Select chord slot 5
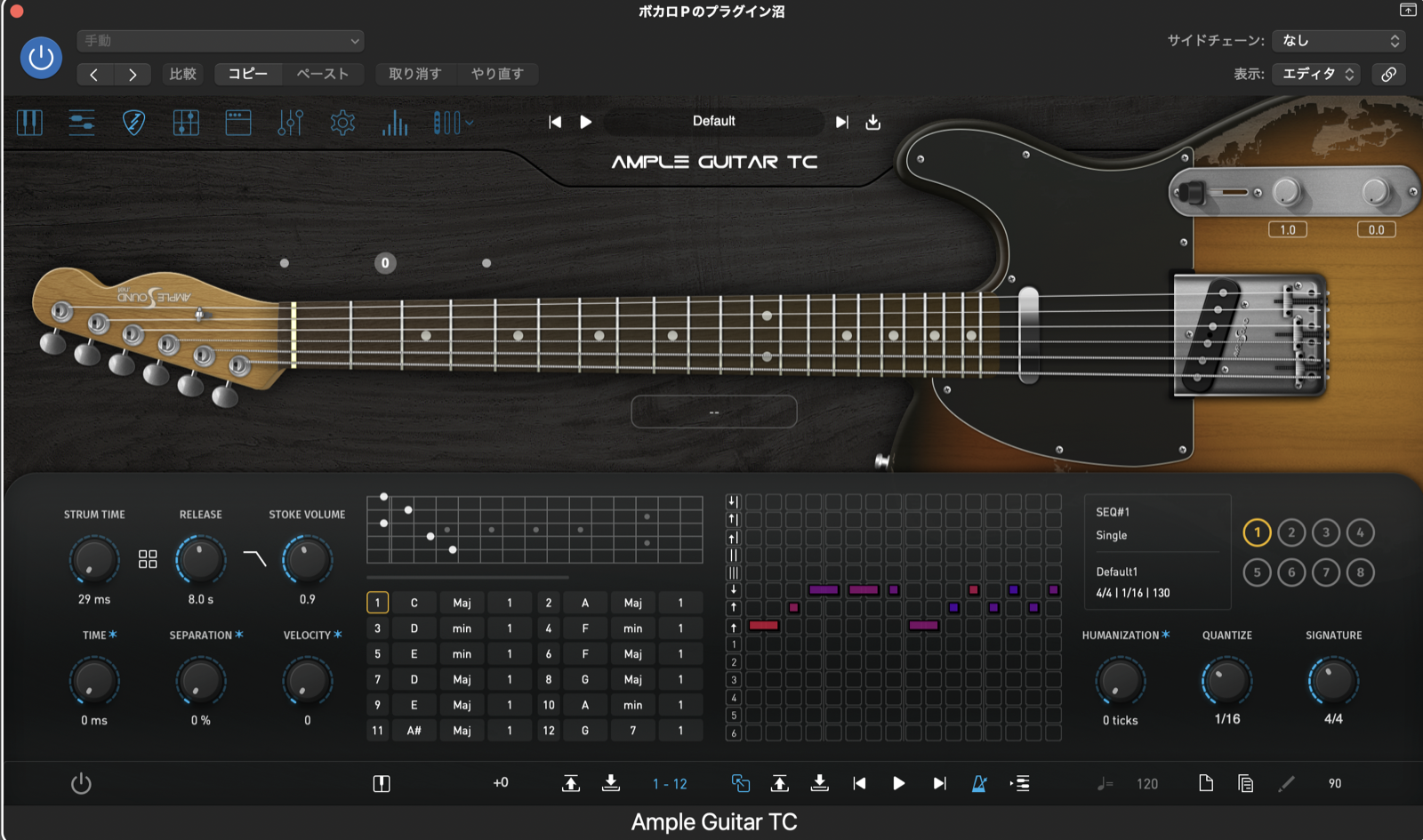Screen dimensions: 1423x840 tap(377, 654)
